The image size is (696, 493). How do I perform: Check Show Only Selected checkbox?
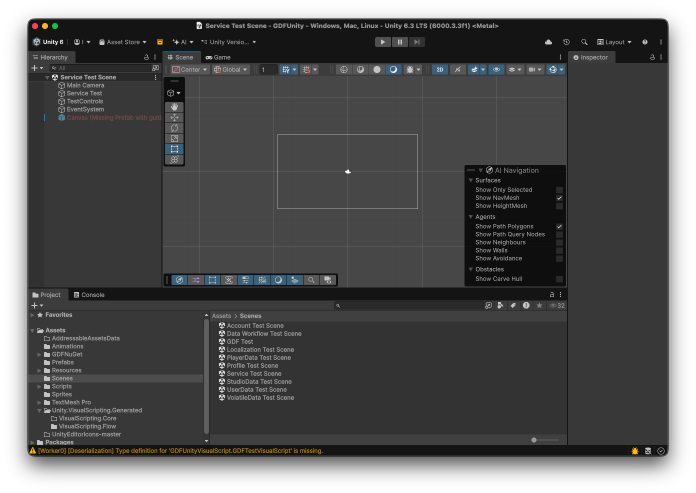coord(559,190)
